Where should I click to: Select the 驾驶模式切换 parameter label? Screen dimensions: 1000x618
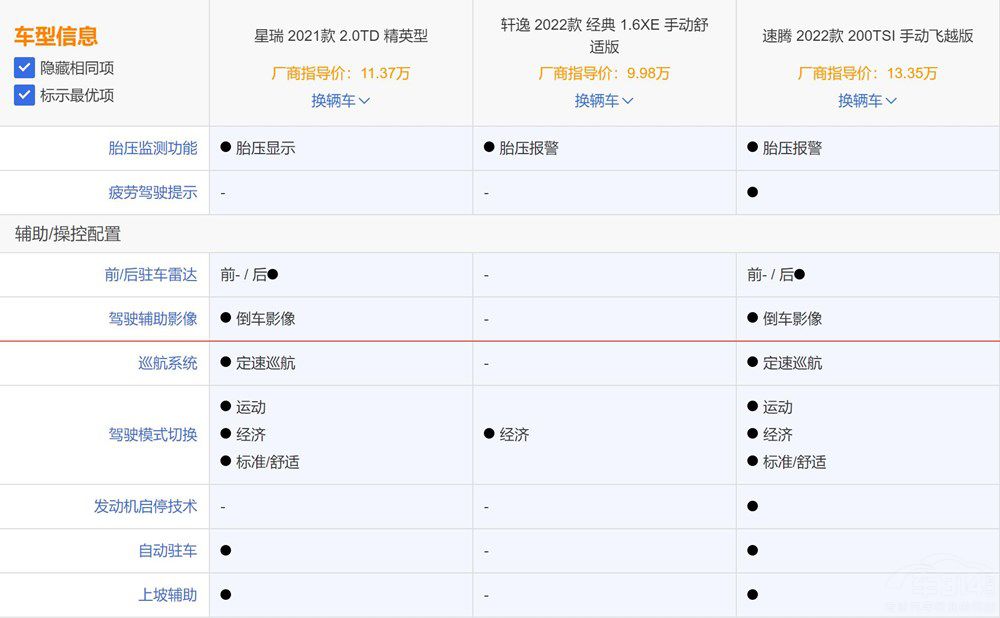pos(153,434)
